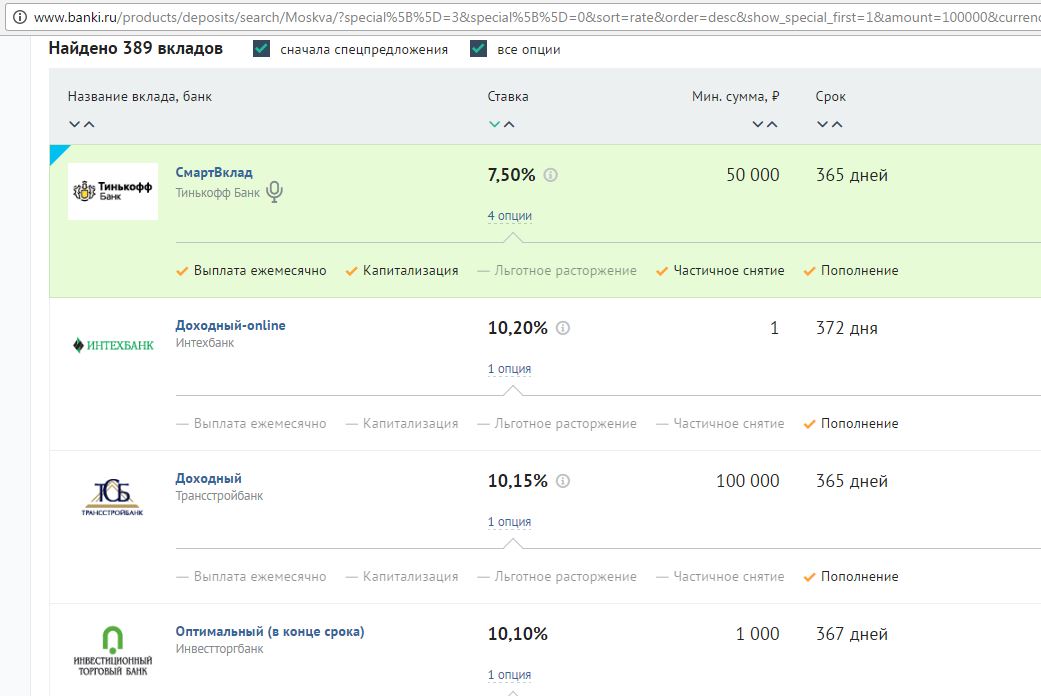The width and height of the screenshot is (1041, 696).
Task: Click info icon next to 10,20% rate
Action: click(x=563, y=328)
